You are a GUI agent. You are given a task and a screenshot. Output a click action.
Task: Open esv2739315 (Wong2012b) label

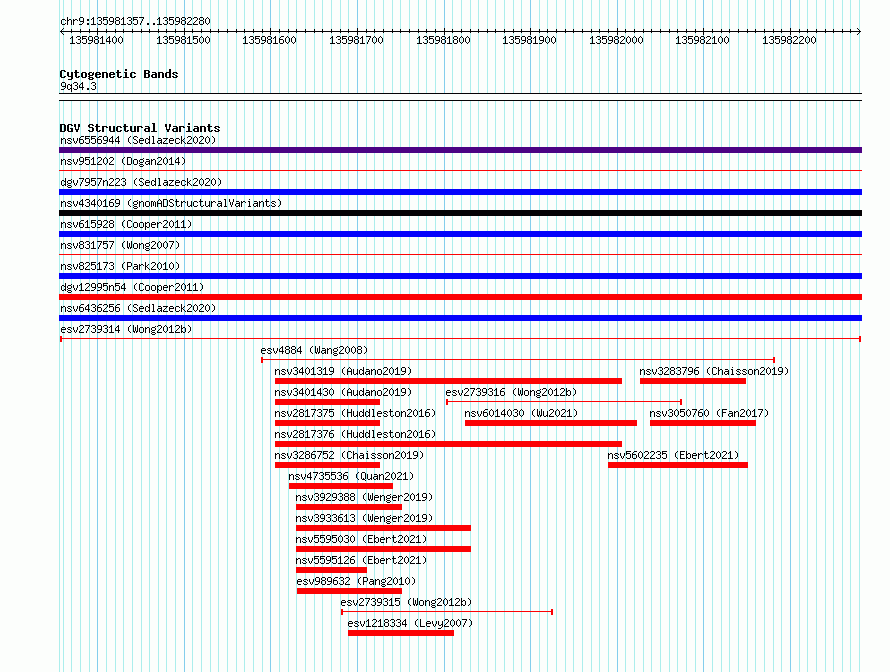[x=406, y=602]
